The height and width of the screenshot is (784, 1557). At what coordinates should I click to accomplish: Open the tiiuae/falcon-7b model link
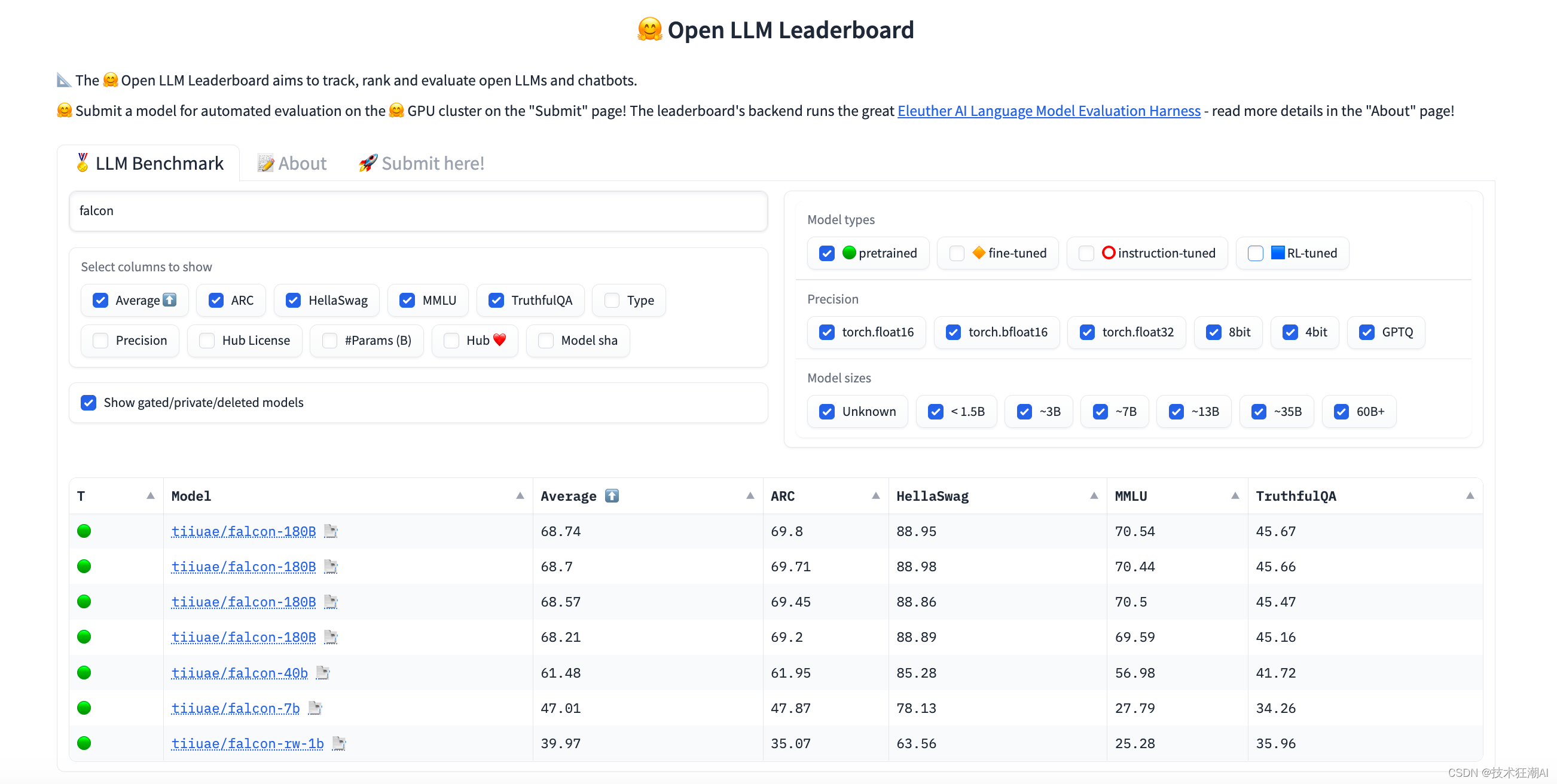(x=235, y=708)
